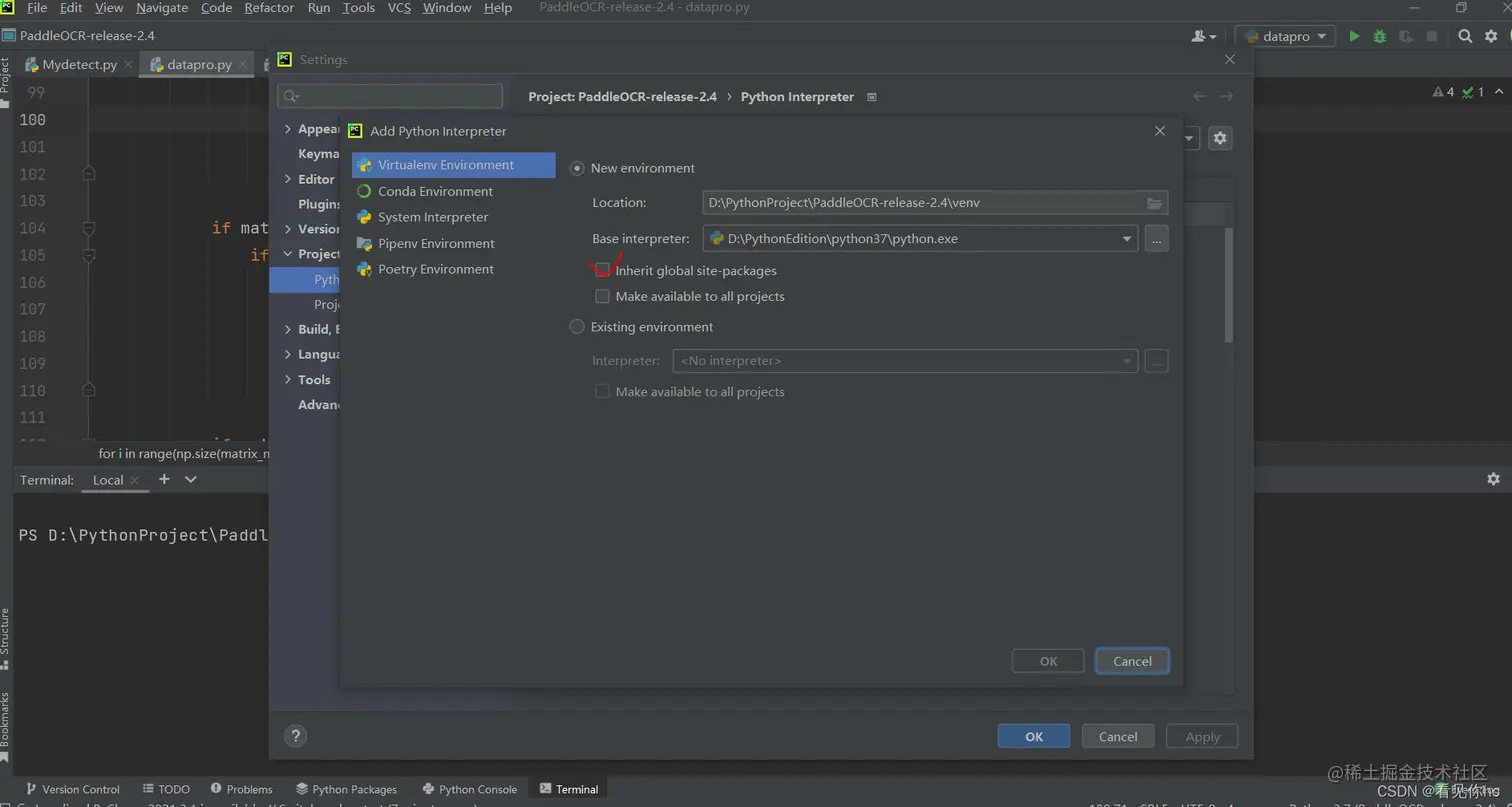Screen dimensions: 1512x807
Task: Open the Bookmarks tool window
Action: pyautogui.click(x=5, y=725)
